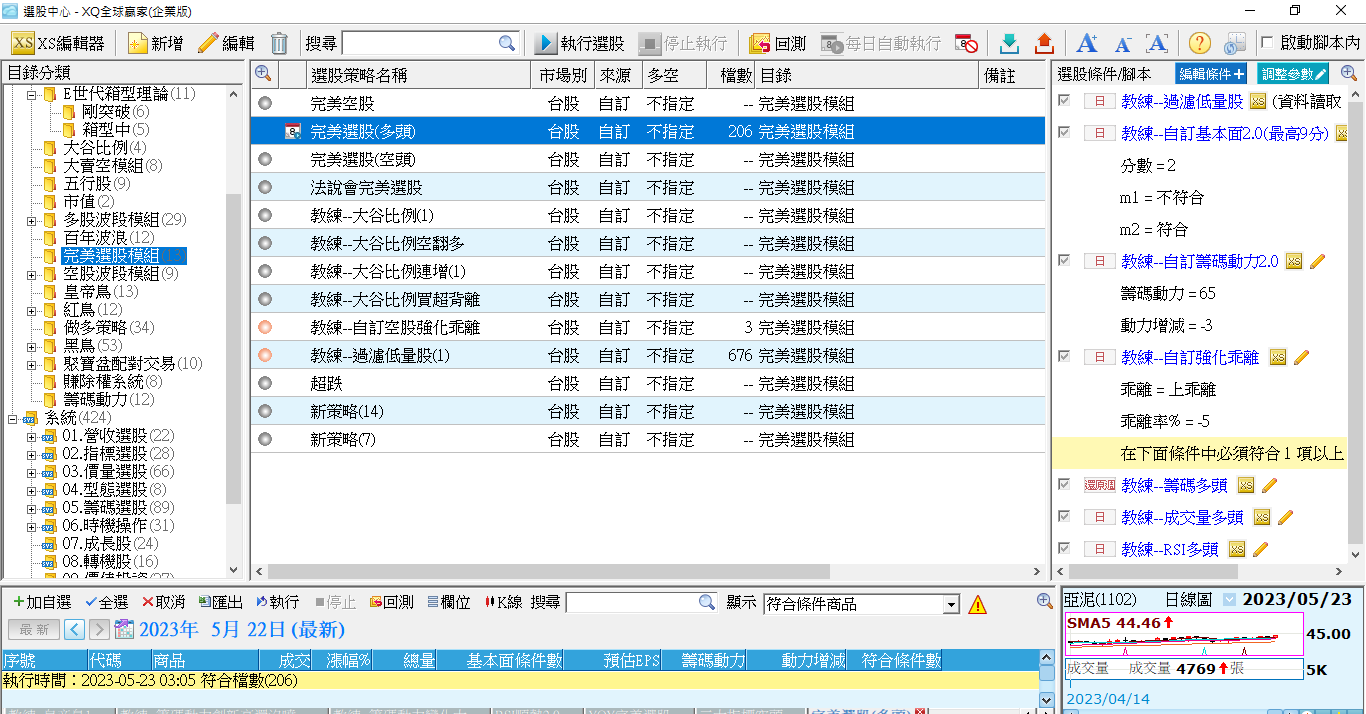Click the 編輯條件 button
This screenshot has width=1366, height=714.
(1211, 74)
